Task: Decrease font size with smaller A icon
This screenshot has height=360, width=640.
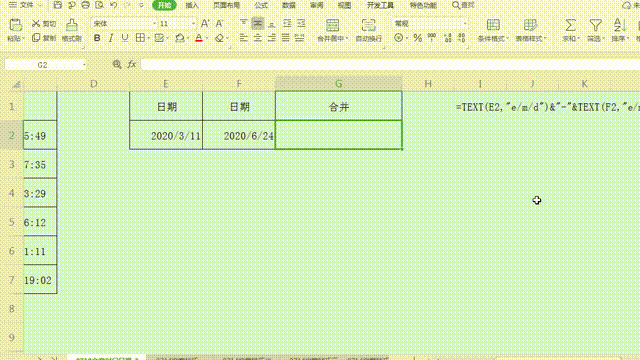Action: pos(219,24)
